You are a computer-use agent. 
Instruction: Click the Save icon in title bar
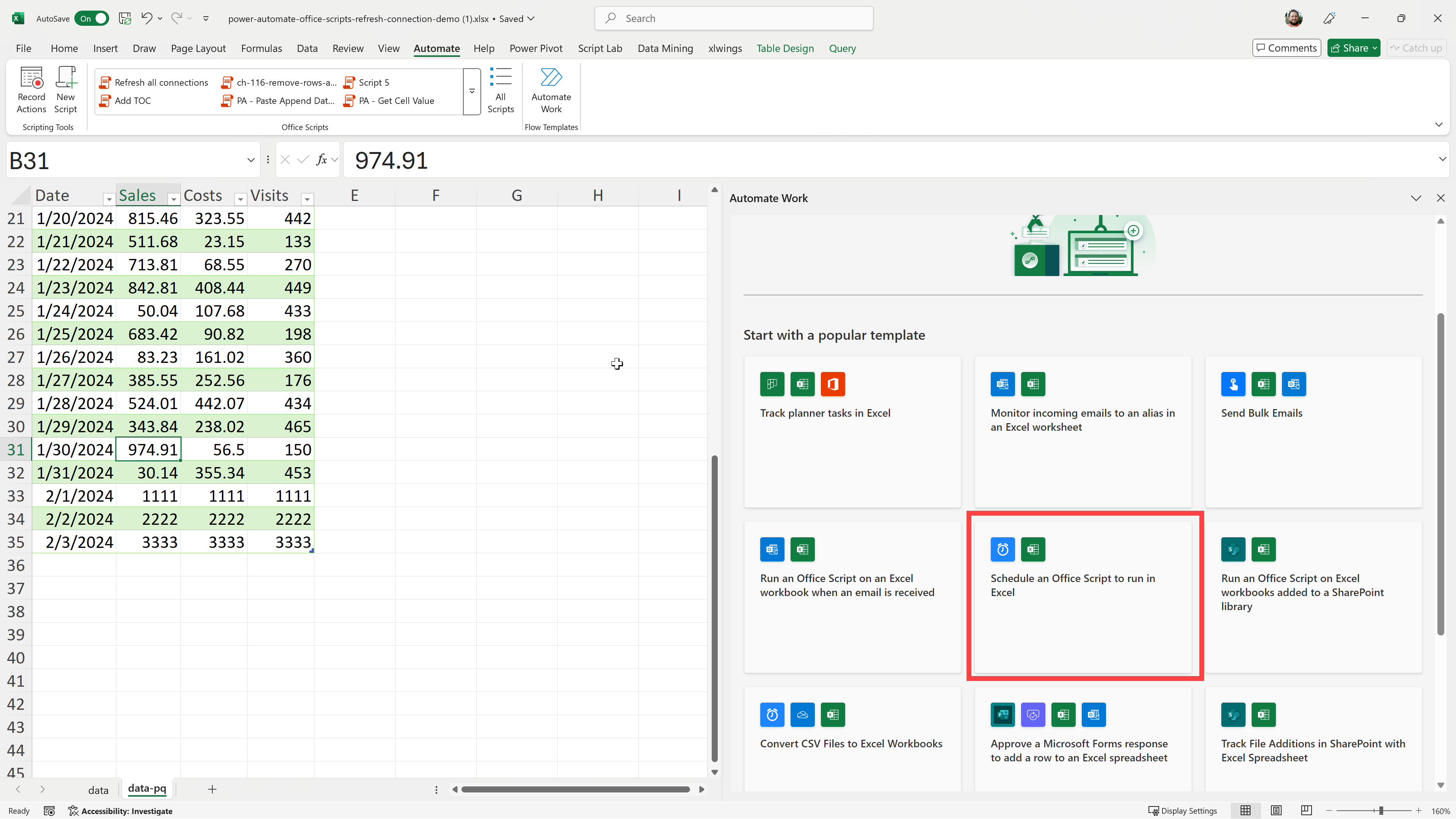[125, 18]
